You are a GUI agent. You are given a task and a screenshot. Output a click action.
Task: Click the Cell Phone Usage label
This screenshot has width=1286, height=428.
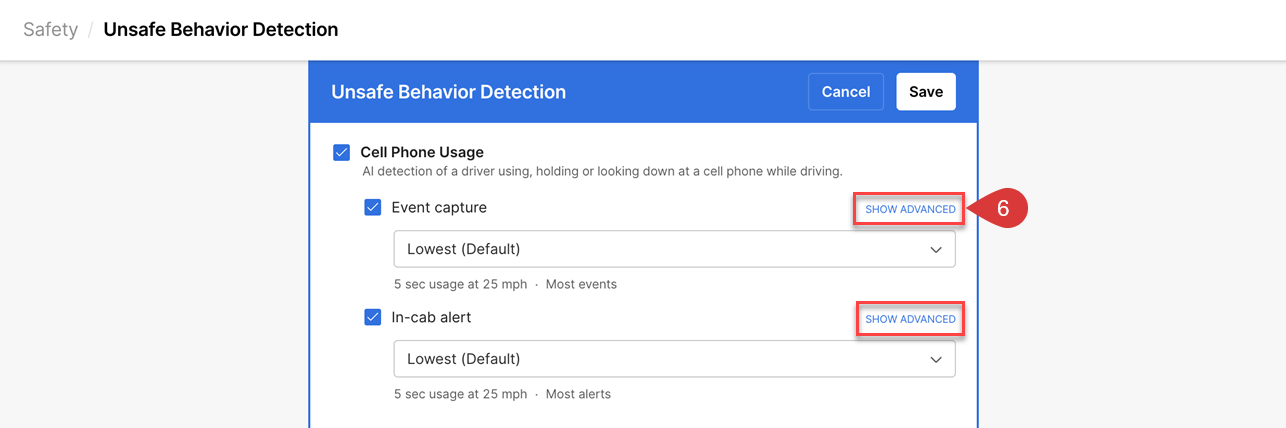tap(422, 153)
